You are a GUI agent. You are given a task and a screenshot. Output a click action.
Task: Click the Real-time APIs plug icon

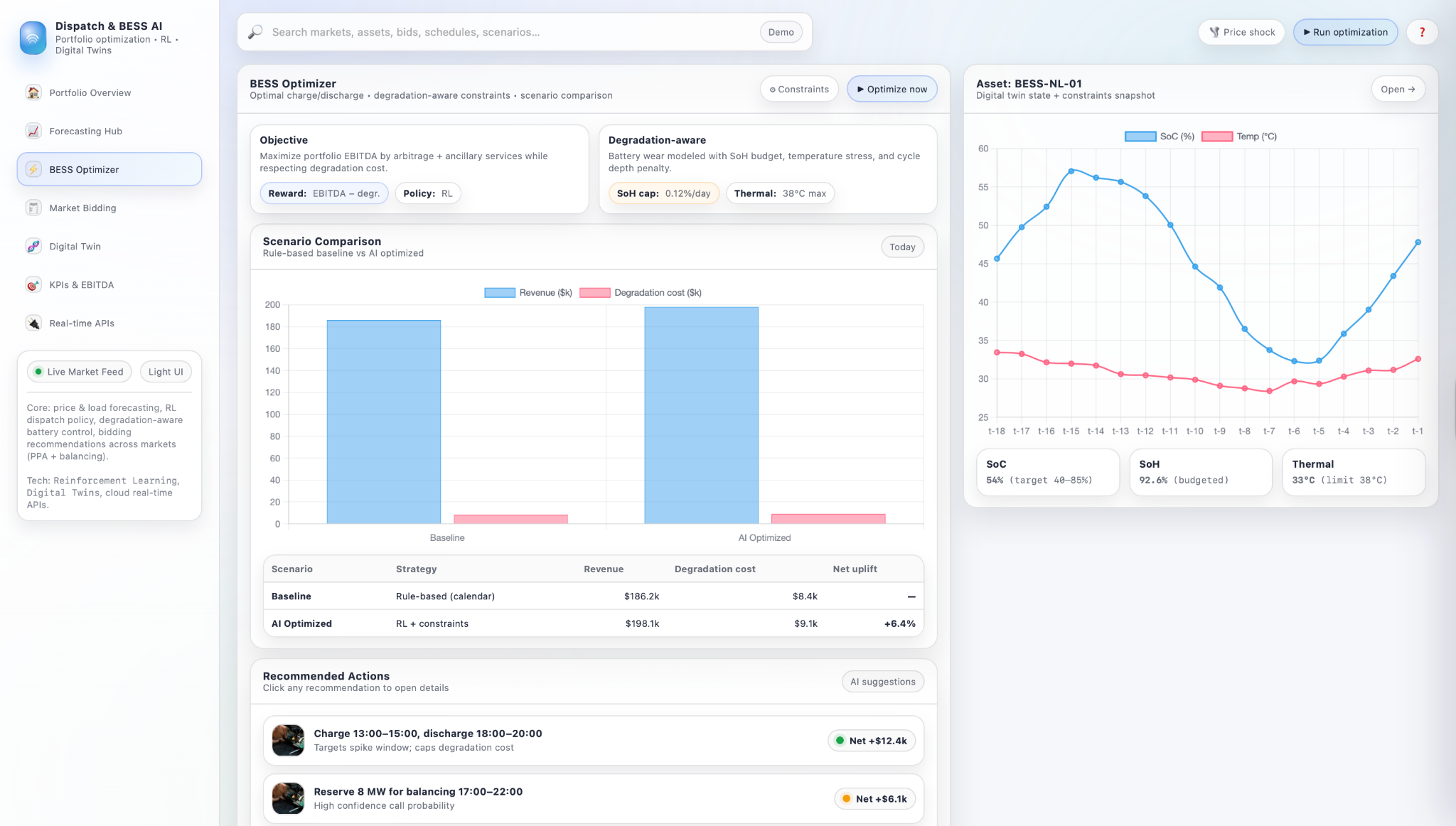pyautogui.click(x=33, y=323)
